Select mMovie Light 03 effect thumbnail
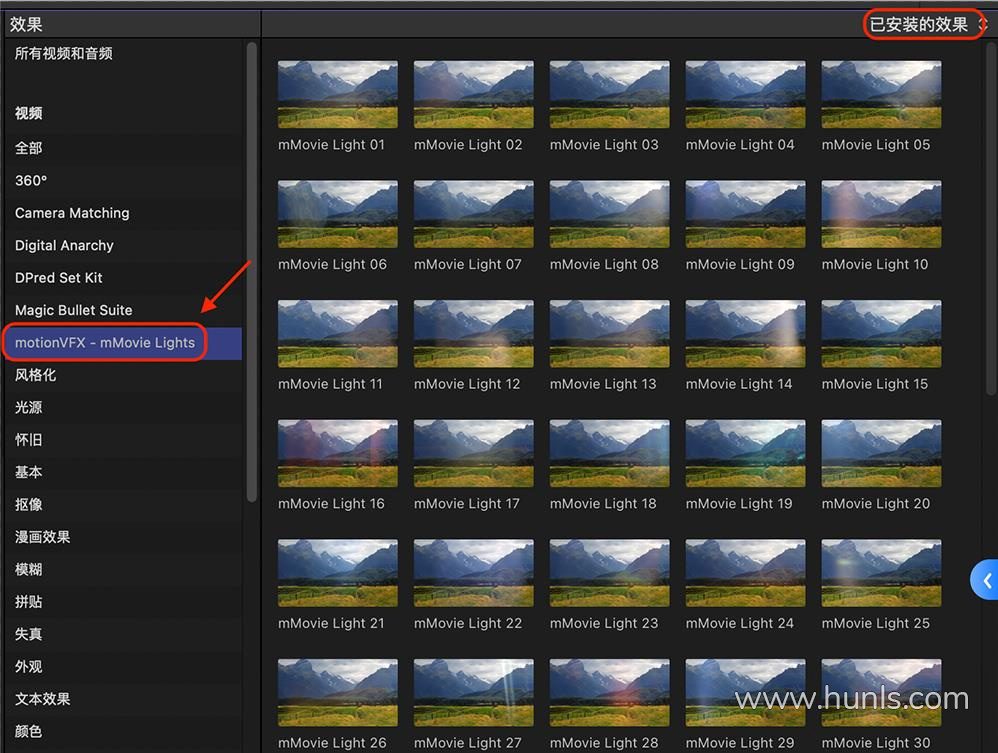The width and height of the screenshot is (998, 753). pos(610,94)
